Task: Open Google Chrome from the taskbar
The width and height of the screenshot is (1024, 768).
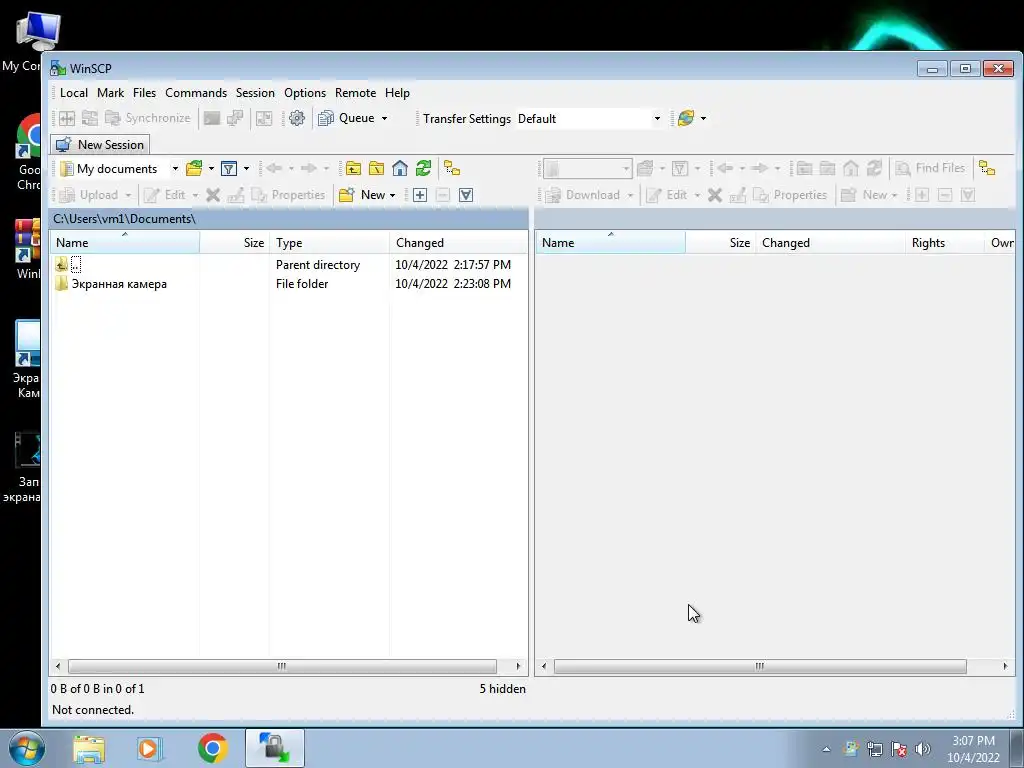Action: pos(212,748)
